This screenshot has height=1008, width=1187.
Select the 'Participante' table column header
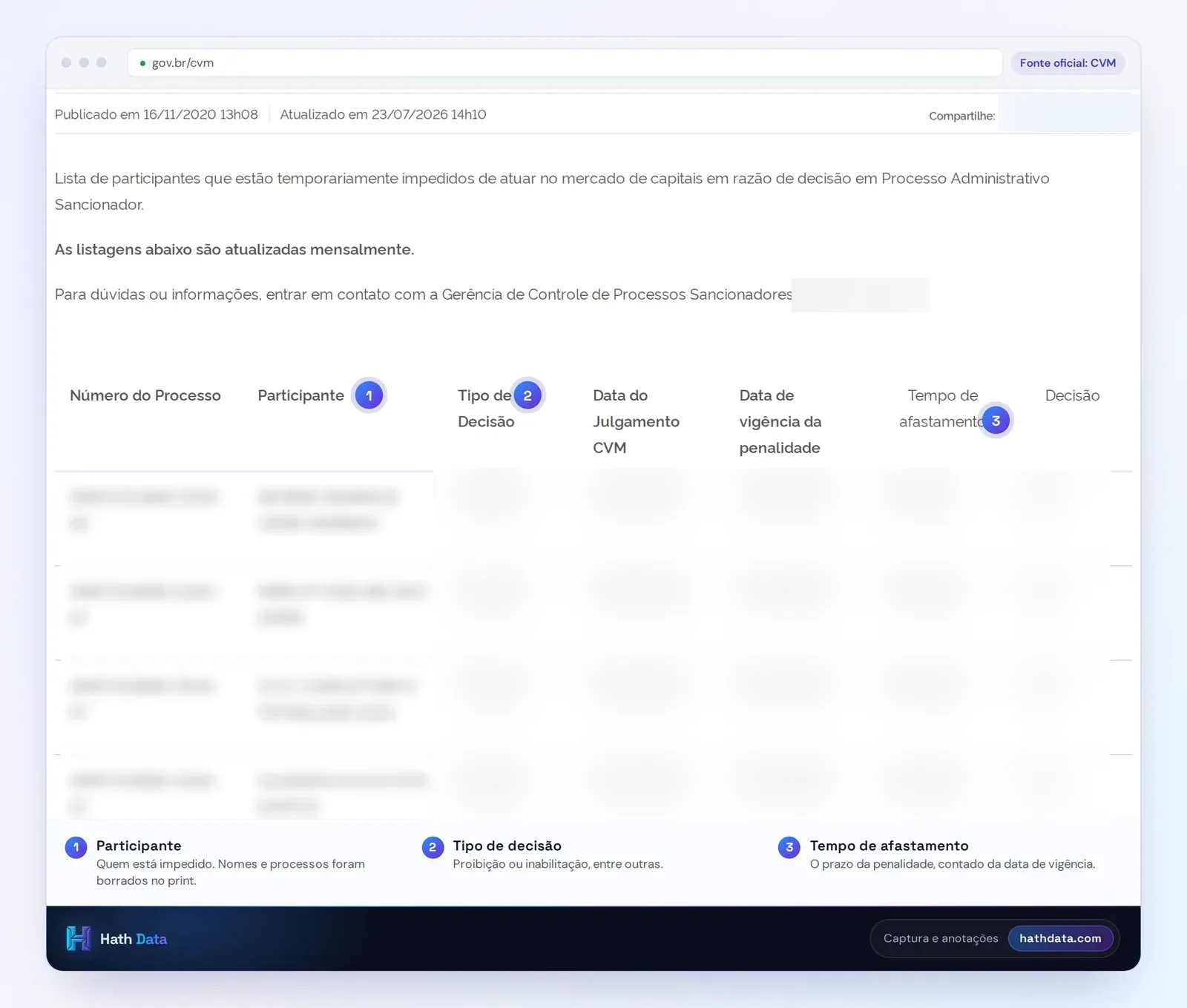click(300, 395)
